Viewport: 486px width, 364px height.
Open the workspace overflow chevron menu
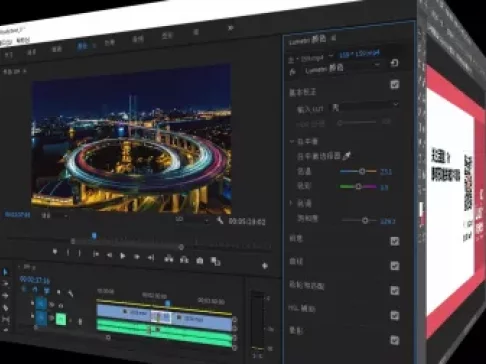230,28
